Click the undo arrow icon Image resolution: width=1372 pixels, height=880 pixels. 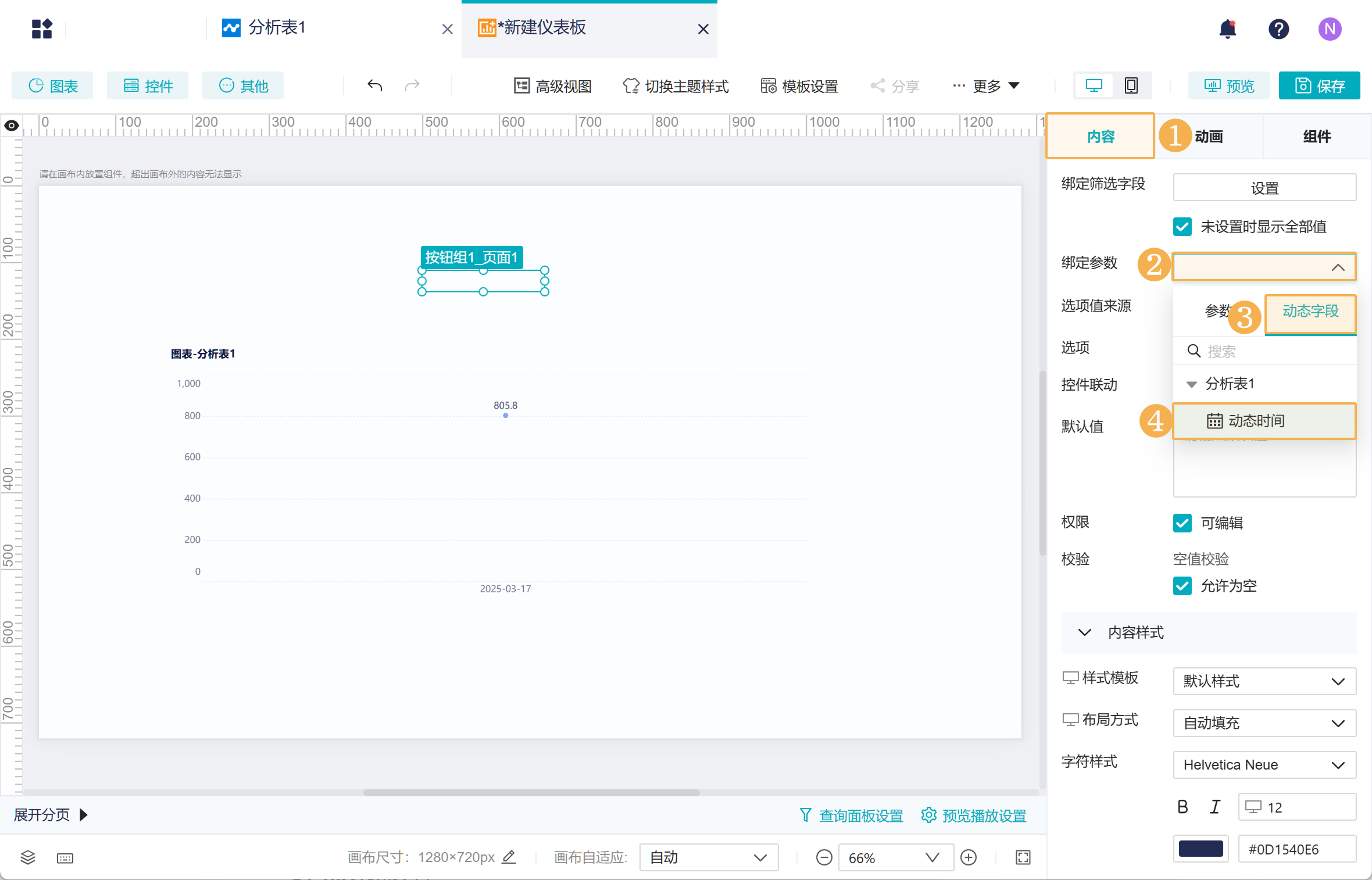[375, 86]
